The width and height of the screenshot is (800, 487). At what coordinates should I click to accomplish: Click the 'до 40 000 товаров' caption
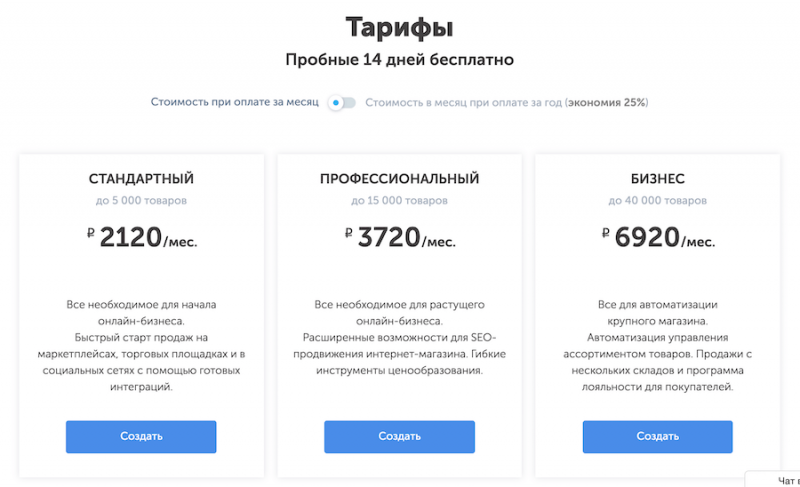click(657, 200)
